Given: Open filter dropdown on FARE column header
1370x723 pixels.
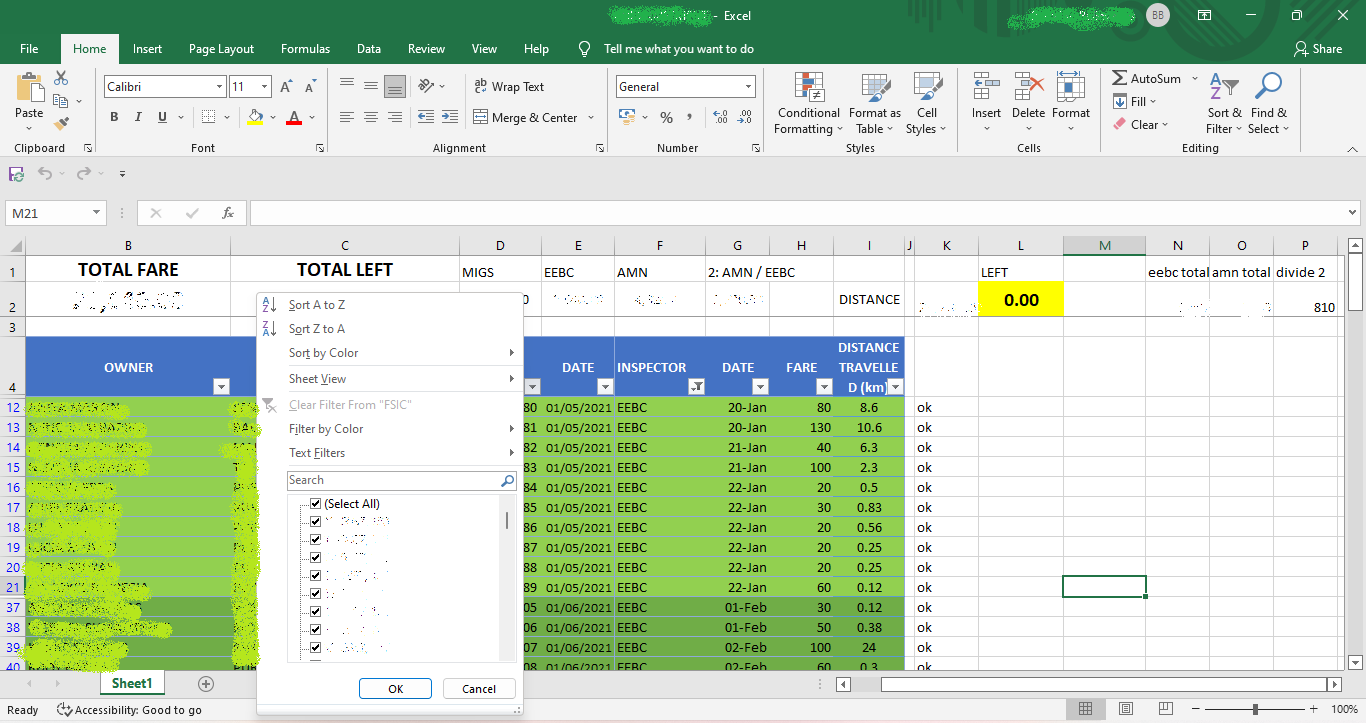Looking at the screenshot, I should tap(824, 387).
